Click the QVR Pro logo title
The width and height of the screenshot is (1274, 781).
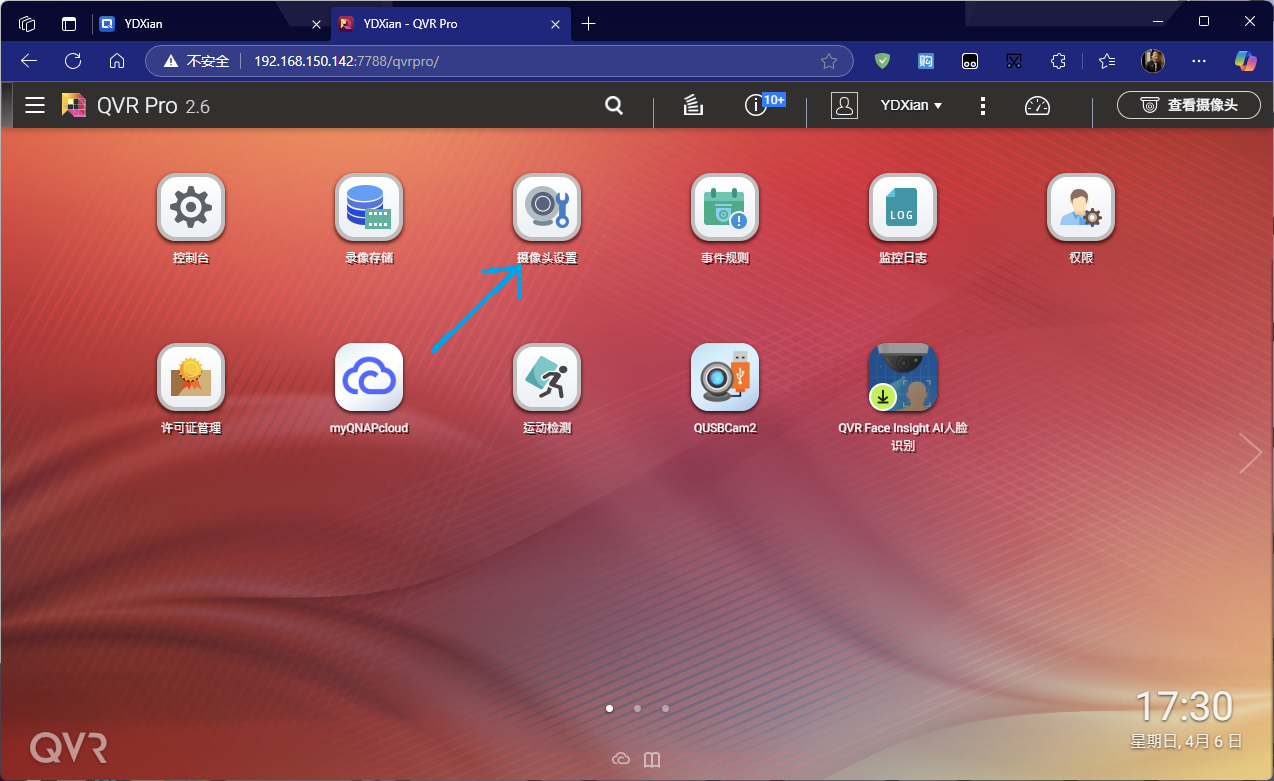click(135, 105)
